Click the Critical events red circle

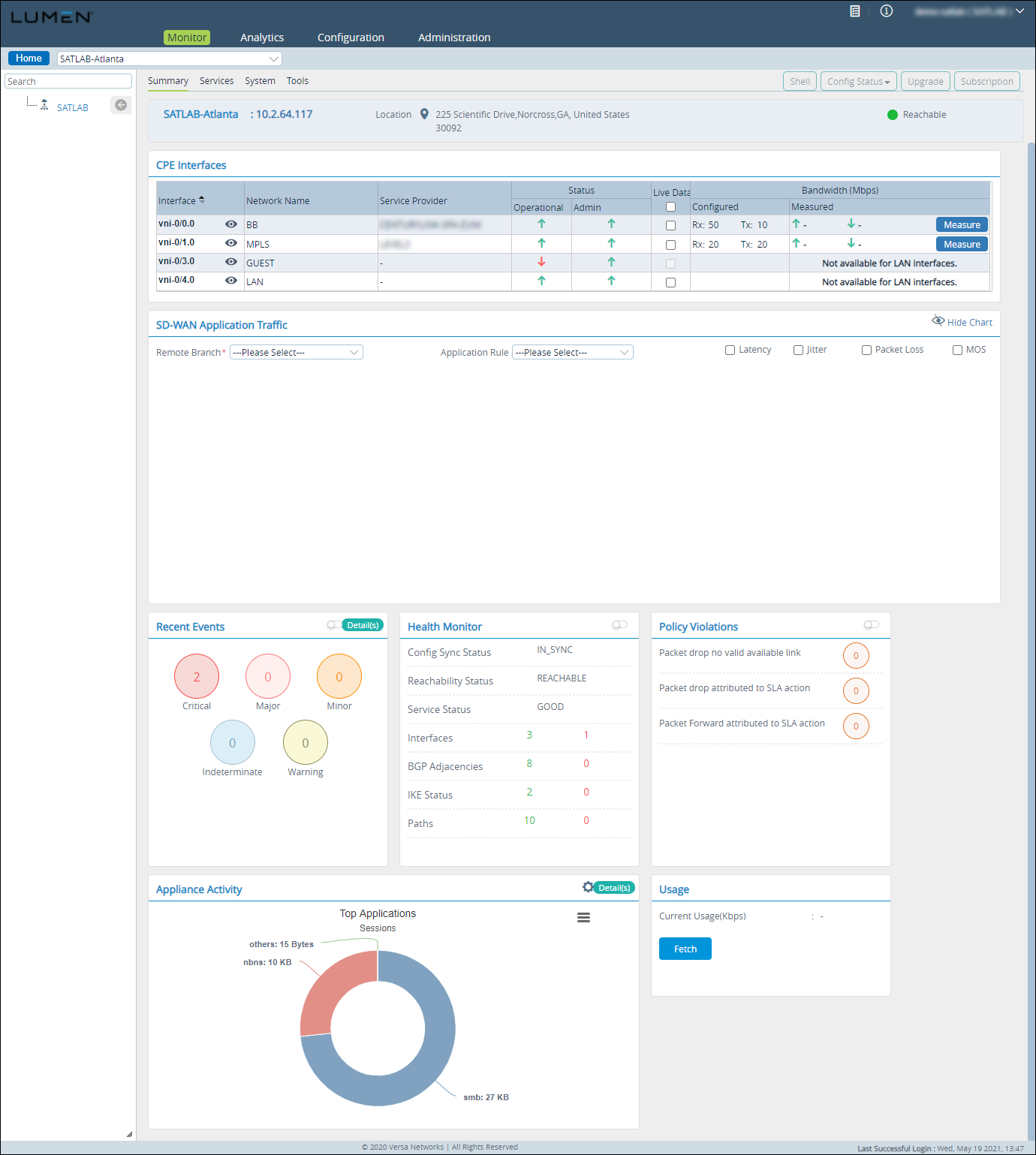point(197,677)
